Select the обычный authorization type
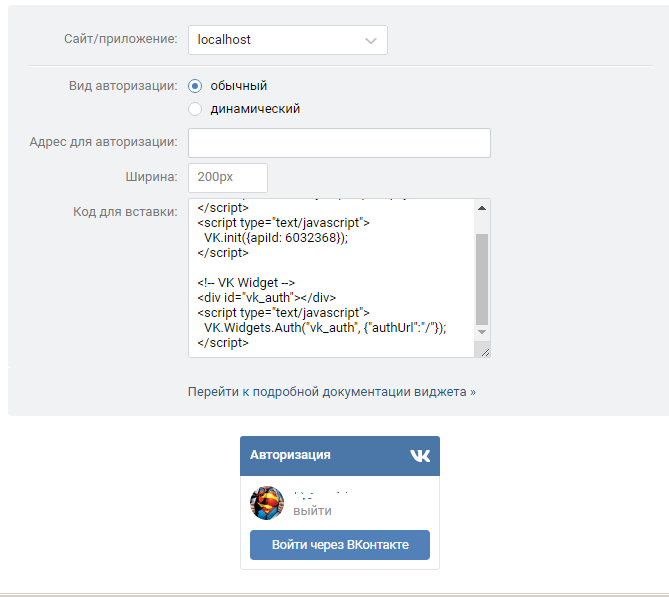The height and width of the screenshot is (597, 669). 195,86
